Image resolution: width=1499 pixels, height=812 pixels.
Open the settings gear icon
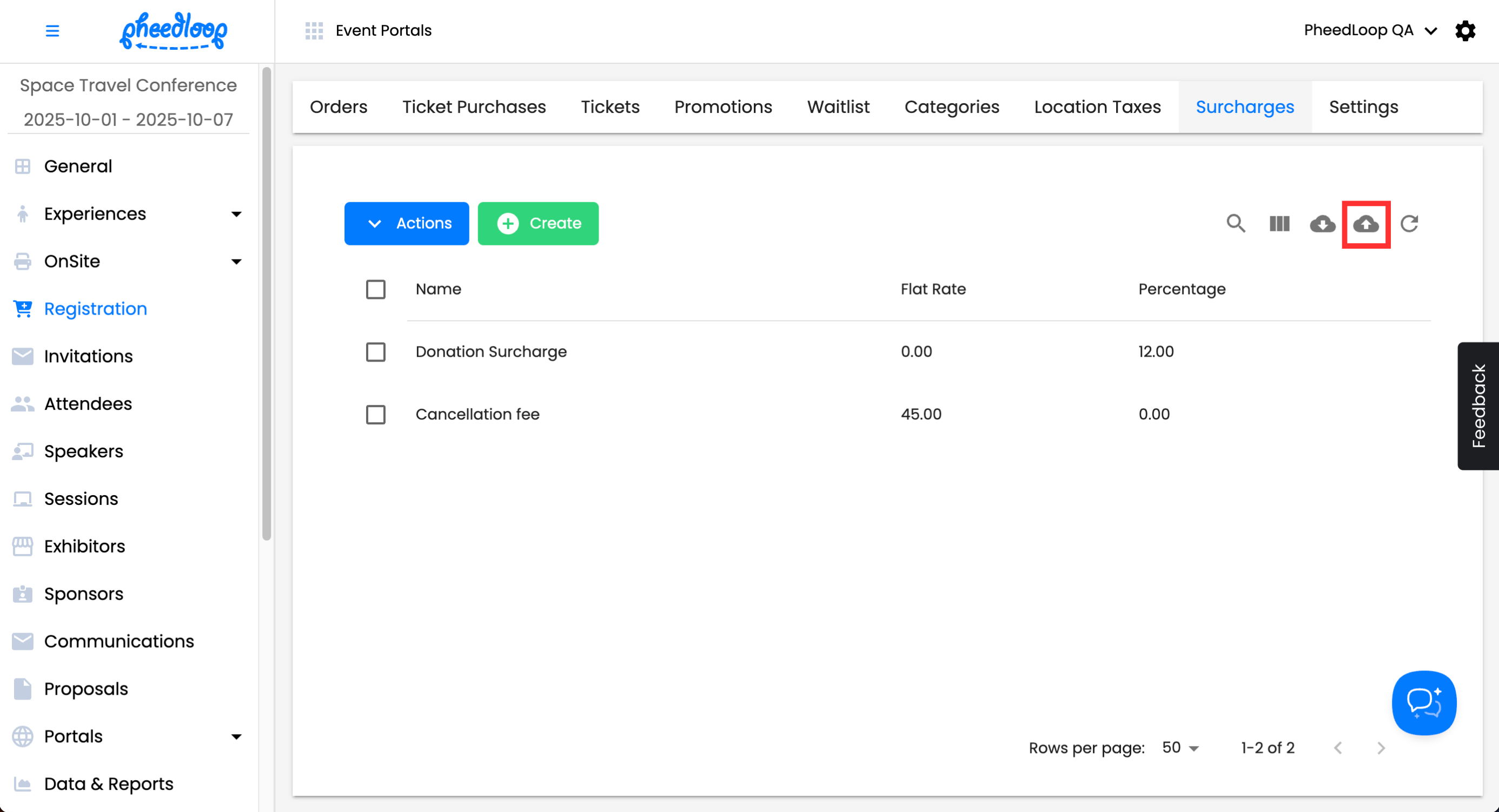pyautogui.click(x=1465, y=30)
